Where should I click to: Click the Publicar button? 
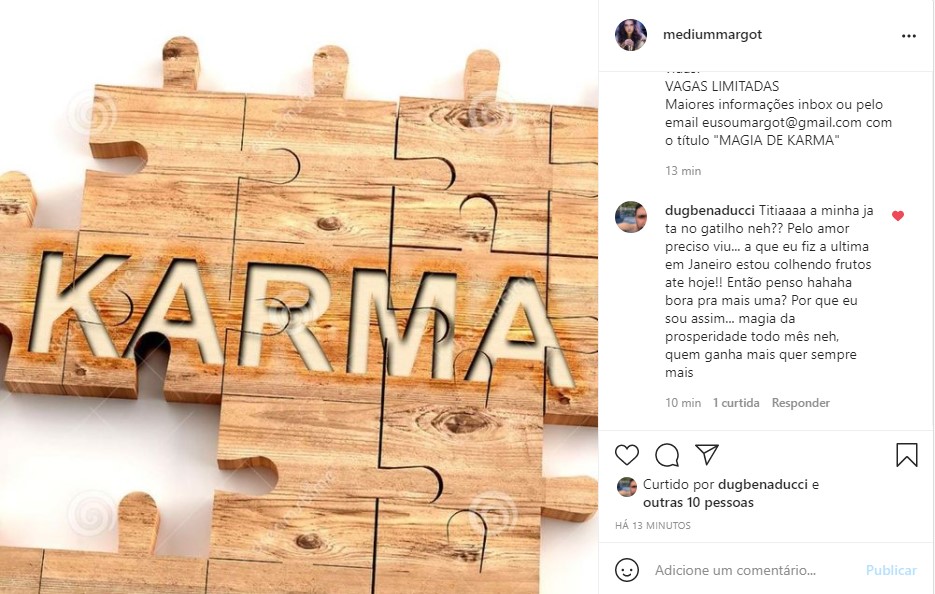pos(891,571)
